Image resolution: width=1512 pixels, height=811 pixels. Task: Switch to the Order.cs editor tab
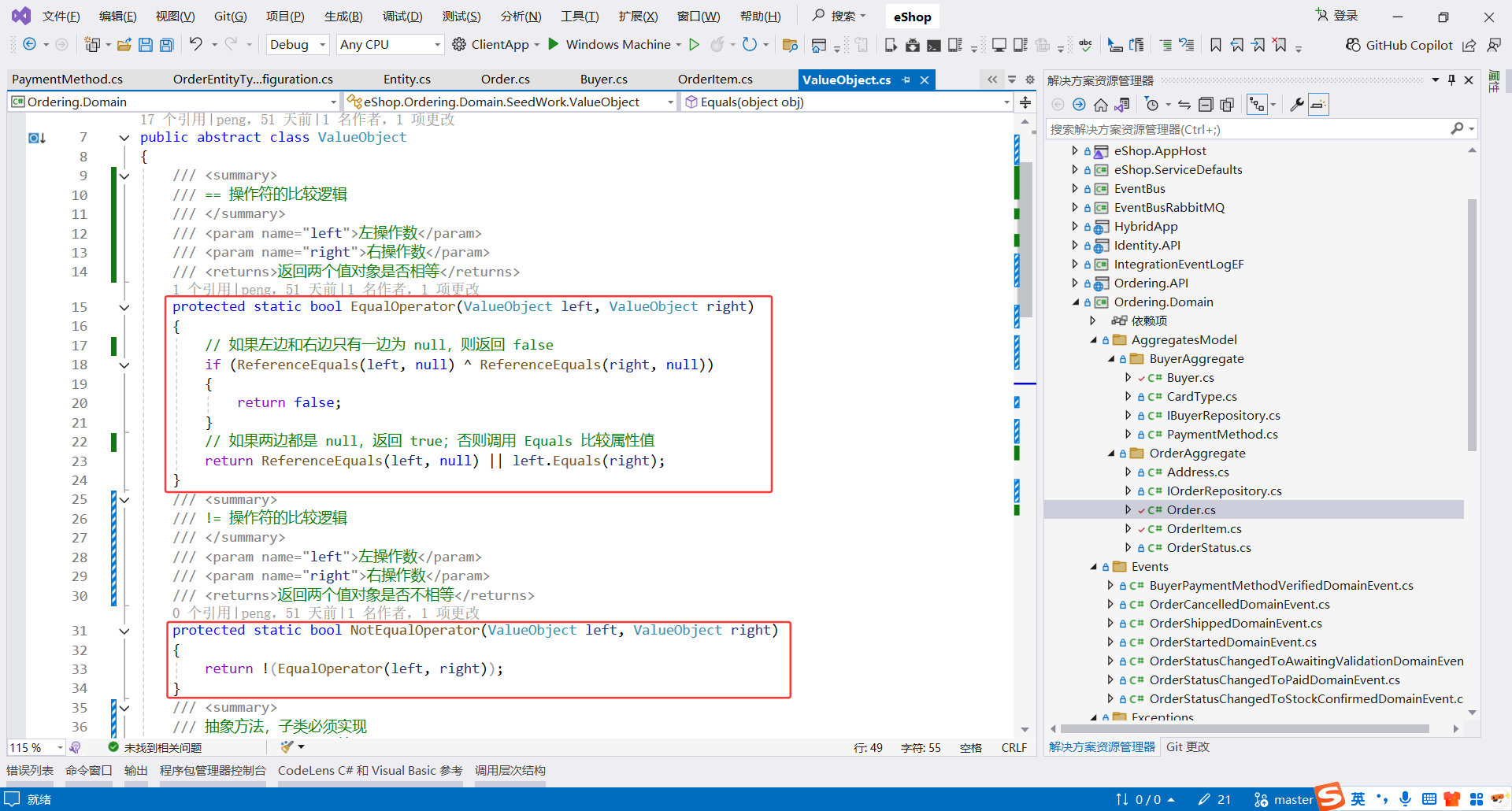tap(506, 80)
